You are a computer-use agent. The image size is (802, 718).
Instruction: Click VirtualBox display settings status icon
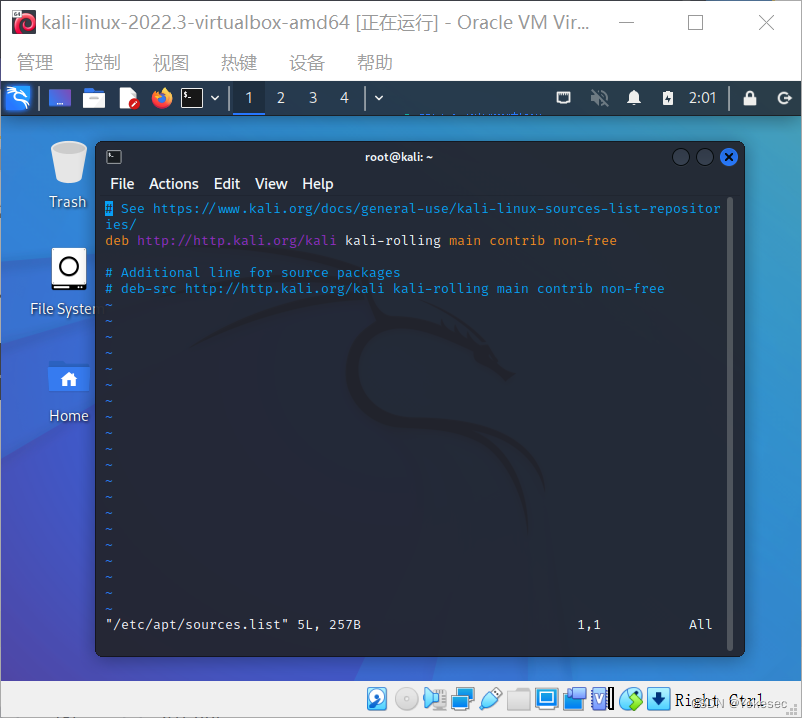[x=547, y=699]
